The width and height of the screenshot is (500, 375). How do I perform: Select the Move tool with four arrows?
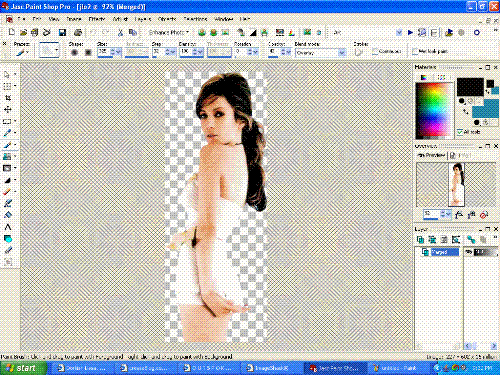coord(8,109)
